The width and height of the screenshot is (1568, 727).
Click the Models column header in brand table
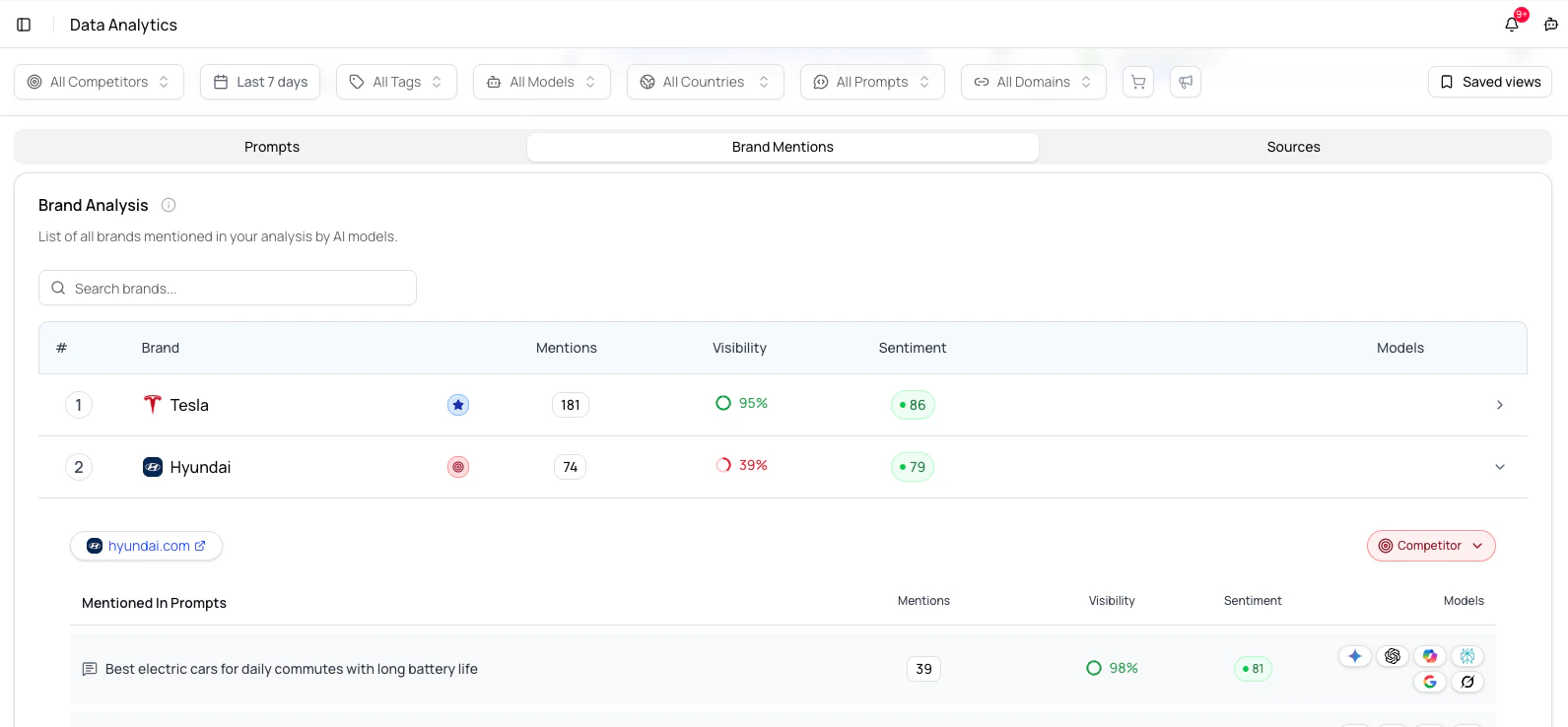(1400, 348)
